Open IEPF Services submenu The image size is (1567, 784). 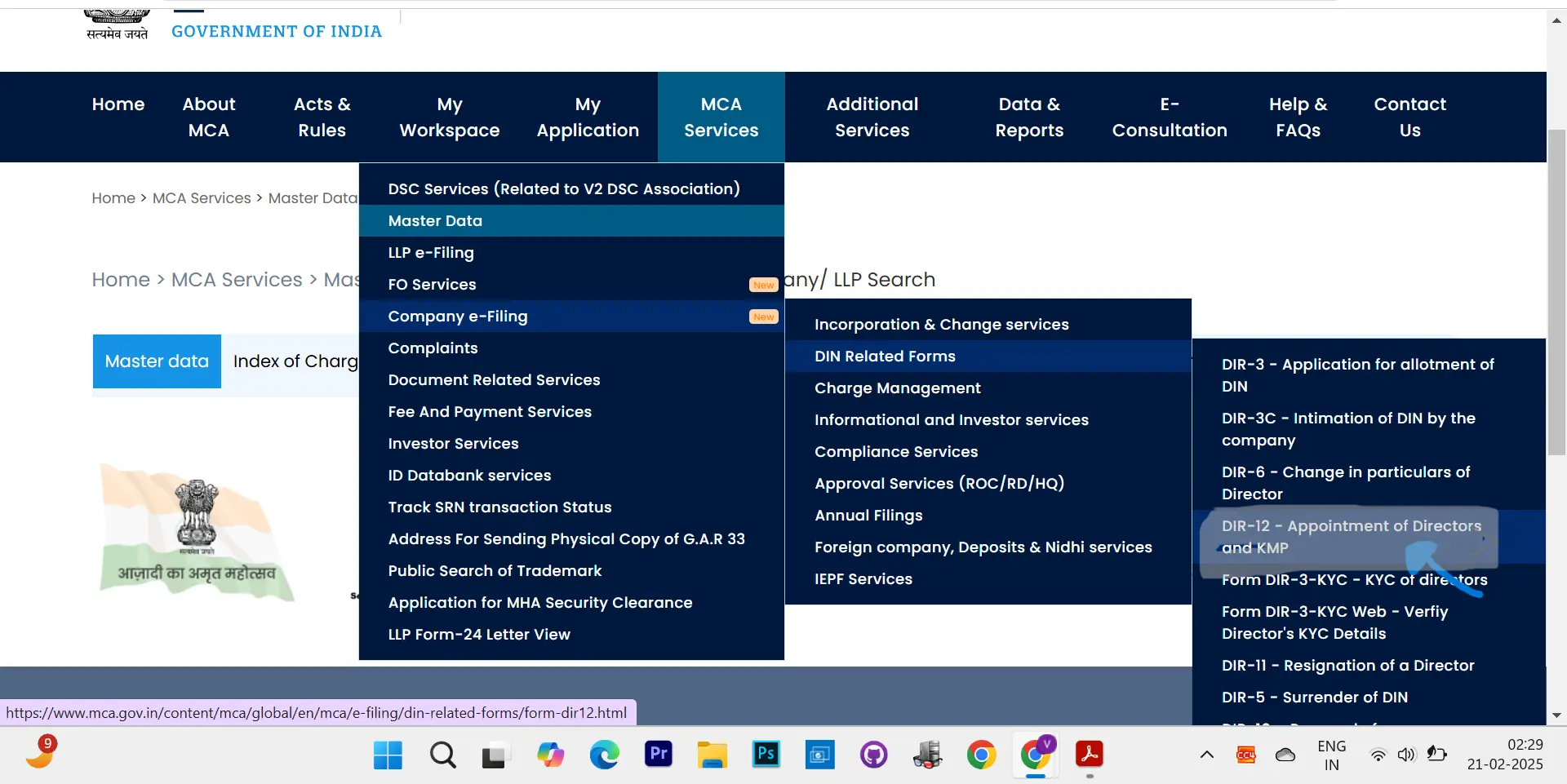click(x=988, y=578)
